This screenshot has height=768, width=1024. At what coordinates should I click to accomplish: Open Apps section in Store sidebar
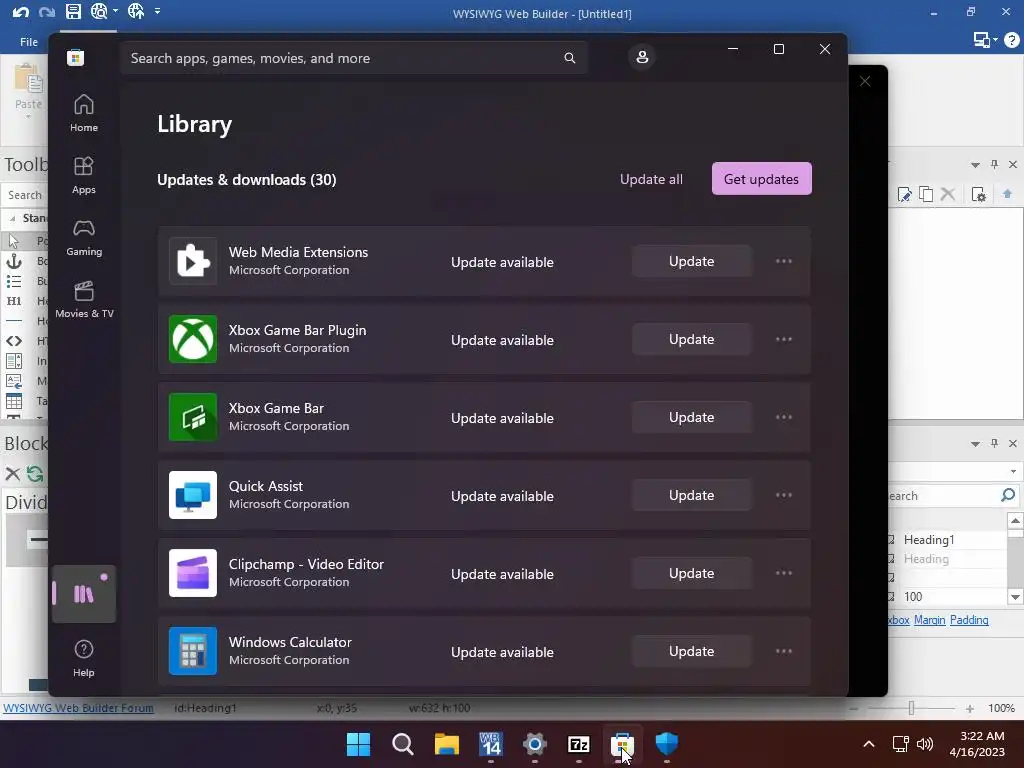(84, 175)
